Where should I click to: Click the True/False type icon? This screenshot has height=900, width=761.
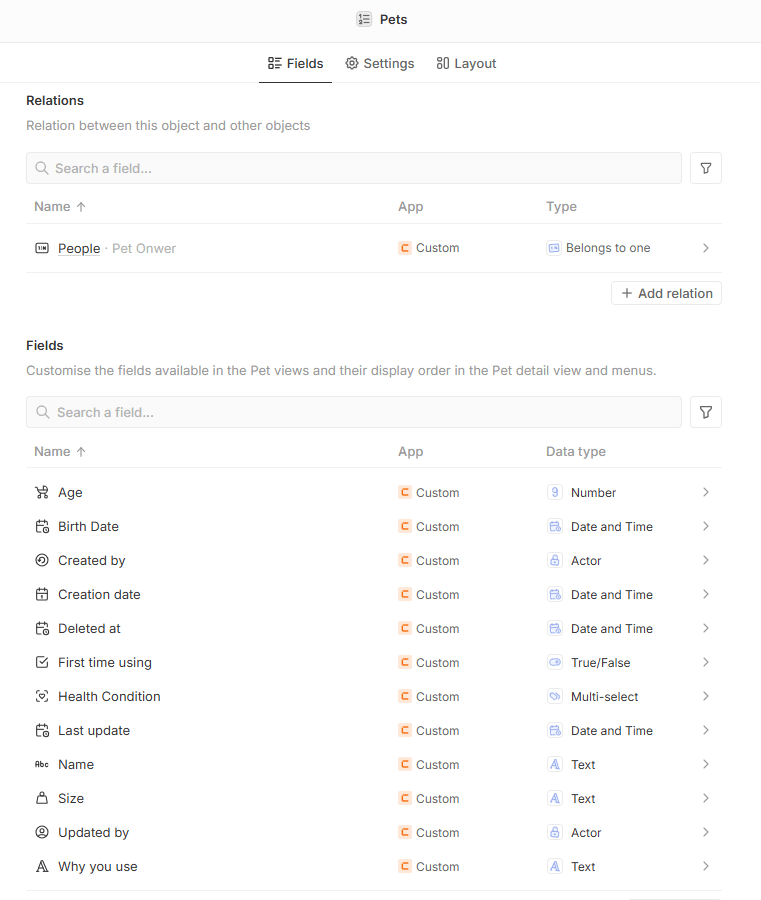tap(554, 662)
